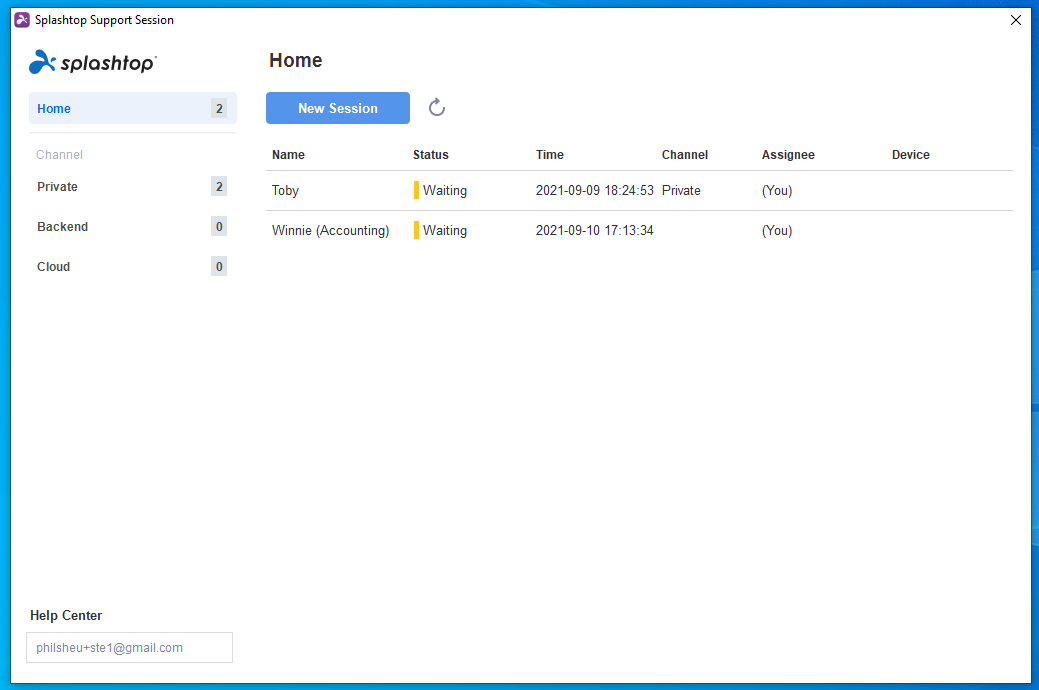Click Toby's yellow Waiting status indicator
This screenshot has height=690, width=1039.
[x=416, y=190]
